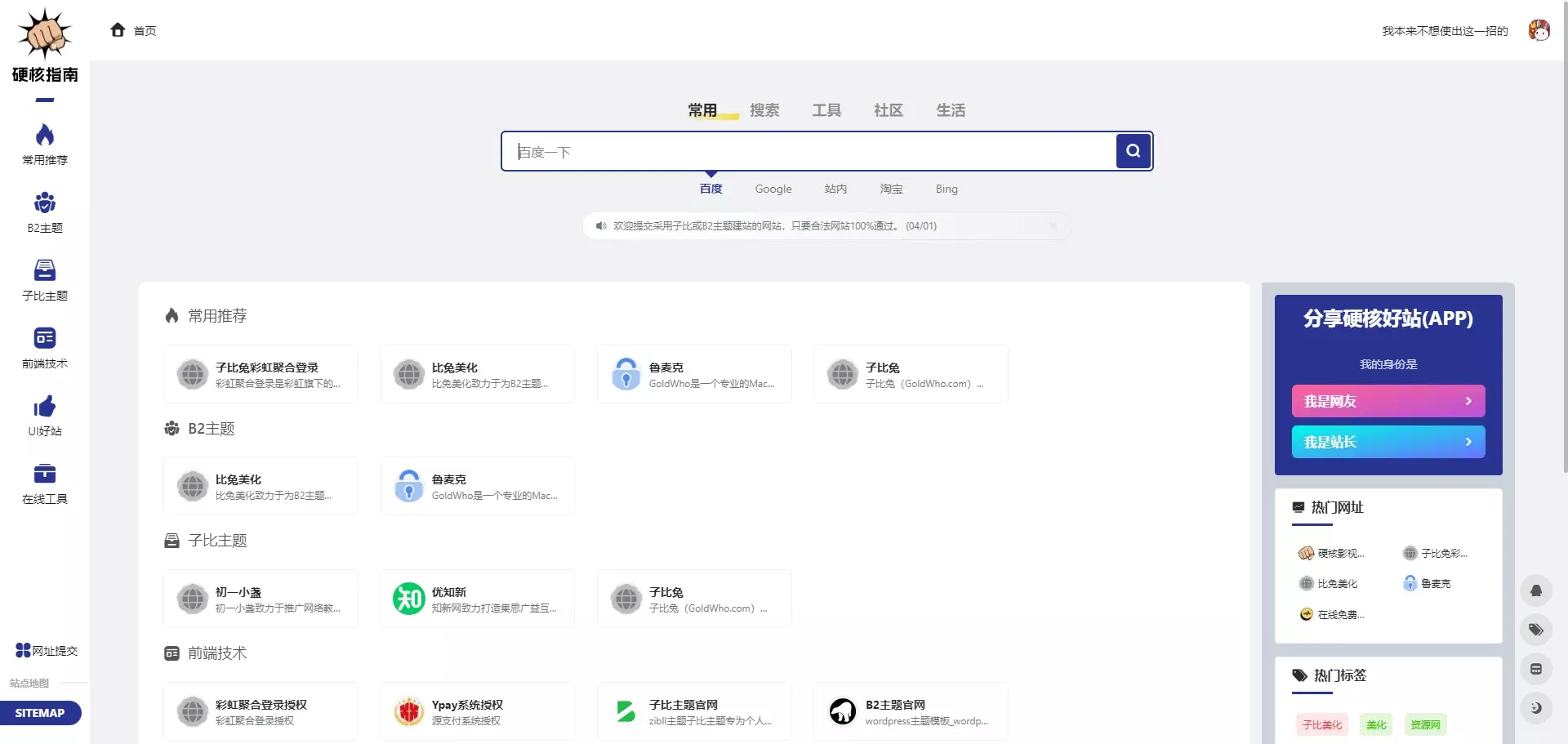Click 首页 breadcrumb text
This screenshot has width=1568, height=744.
coord(145,31)
